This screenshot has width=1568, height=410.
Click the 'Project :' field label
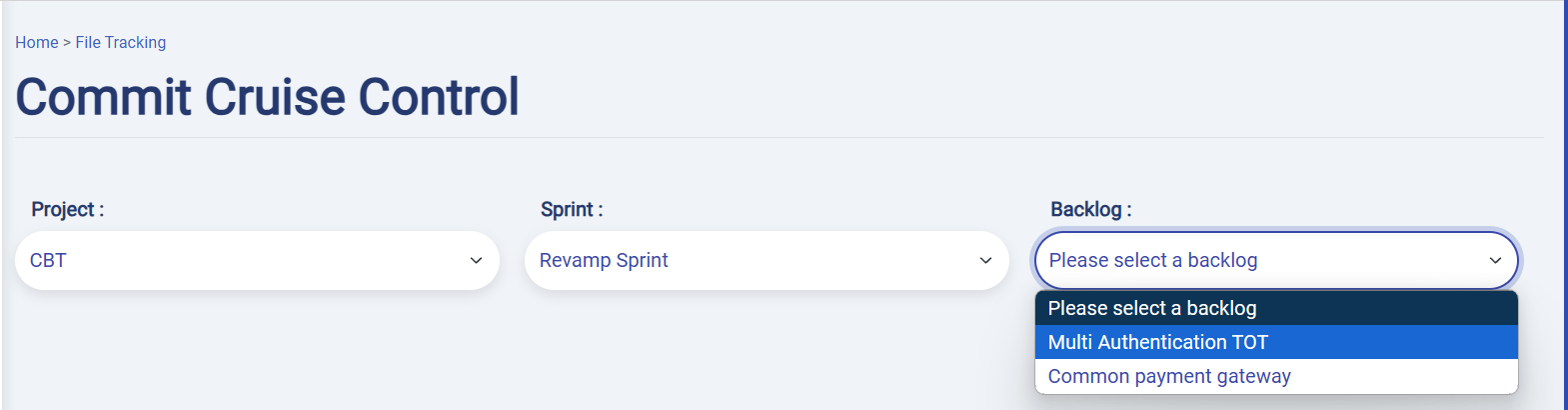click(x=67, y=209)
